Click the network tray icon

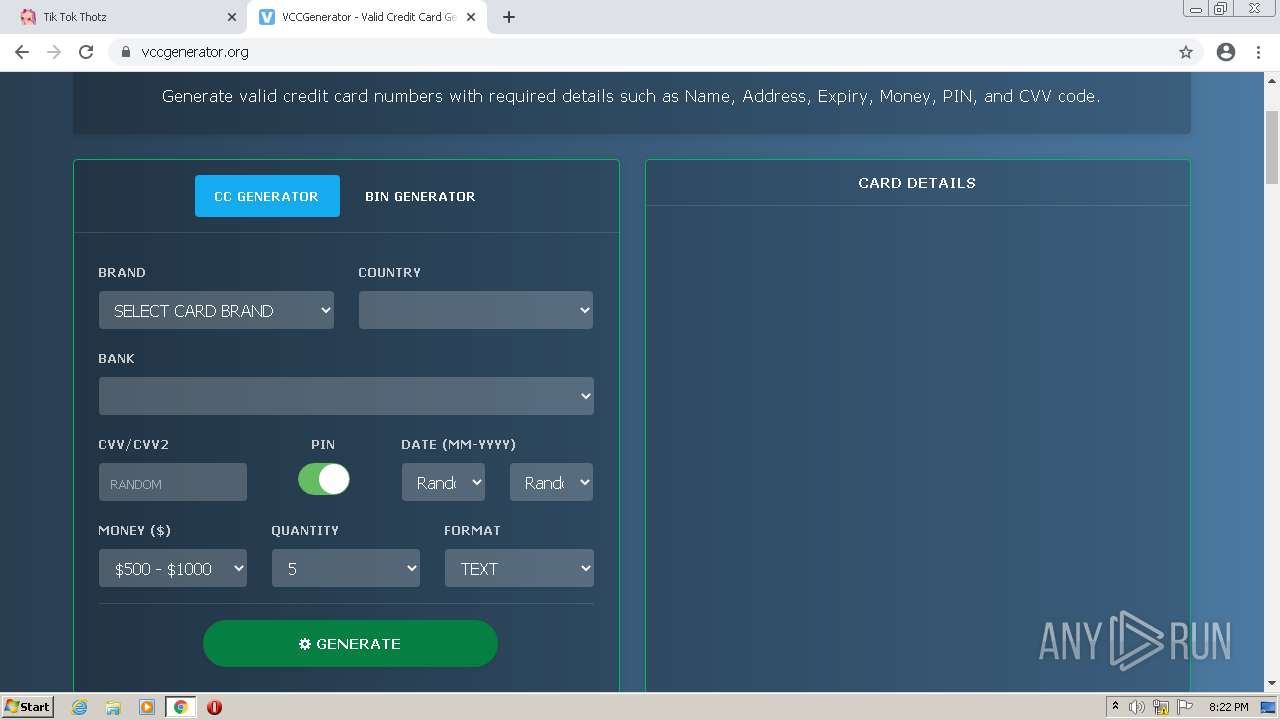(1161, 707)
